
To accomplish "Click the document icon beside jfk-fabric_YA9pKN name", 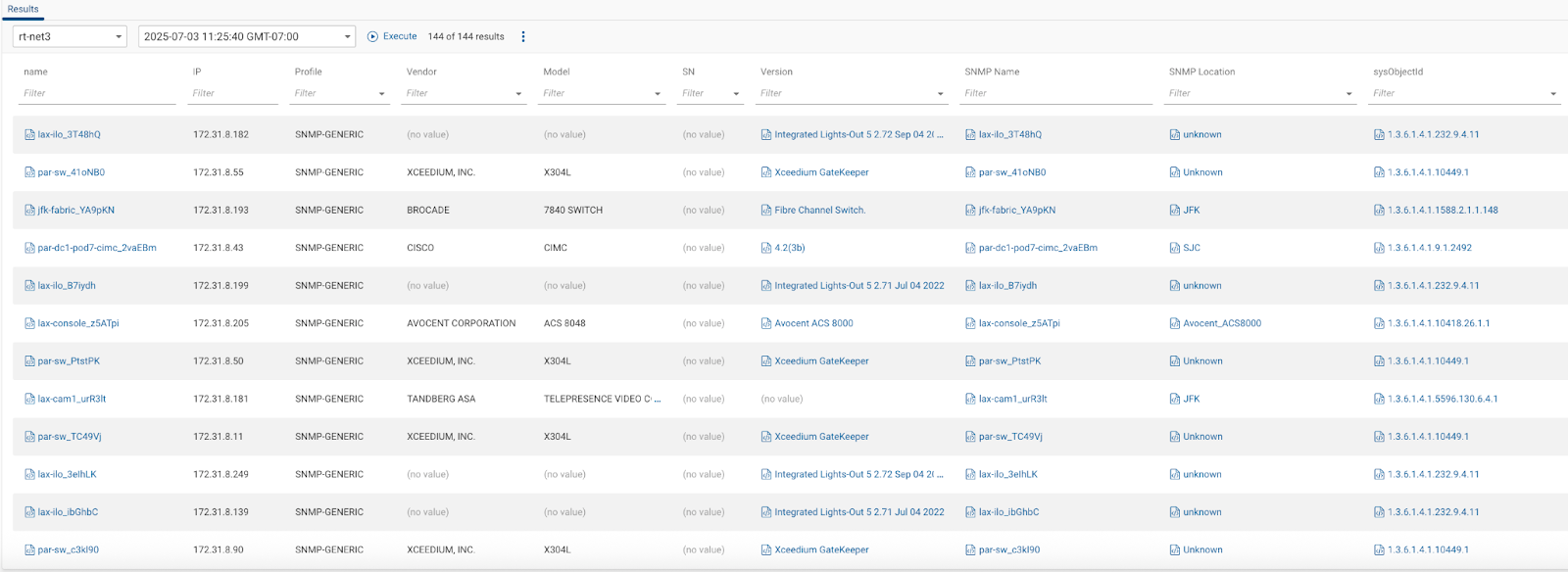I will [29, 211].
